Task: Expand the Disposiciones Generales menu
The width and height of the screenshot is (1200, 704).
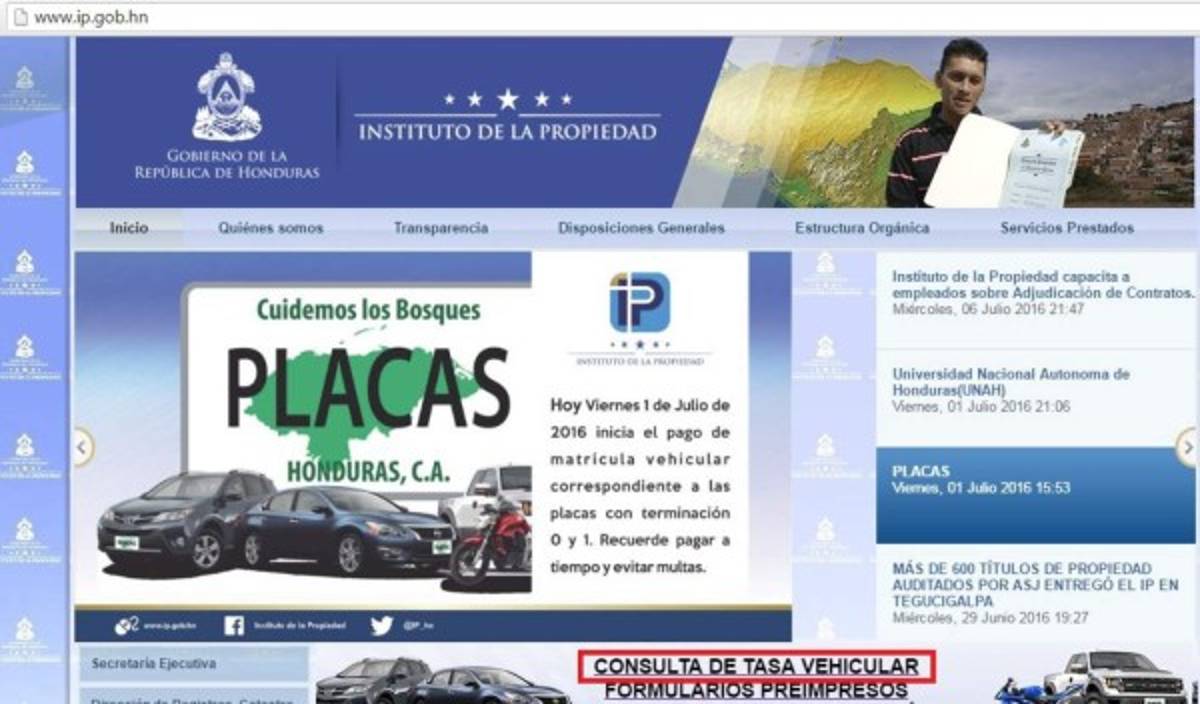Action: [641, 228]
